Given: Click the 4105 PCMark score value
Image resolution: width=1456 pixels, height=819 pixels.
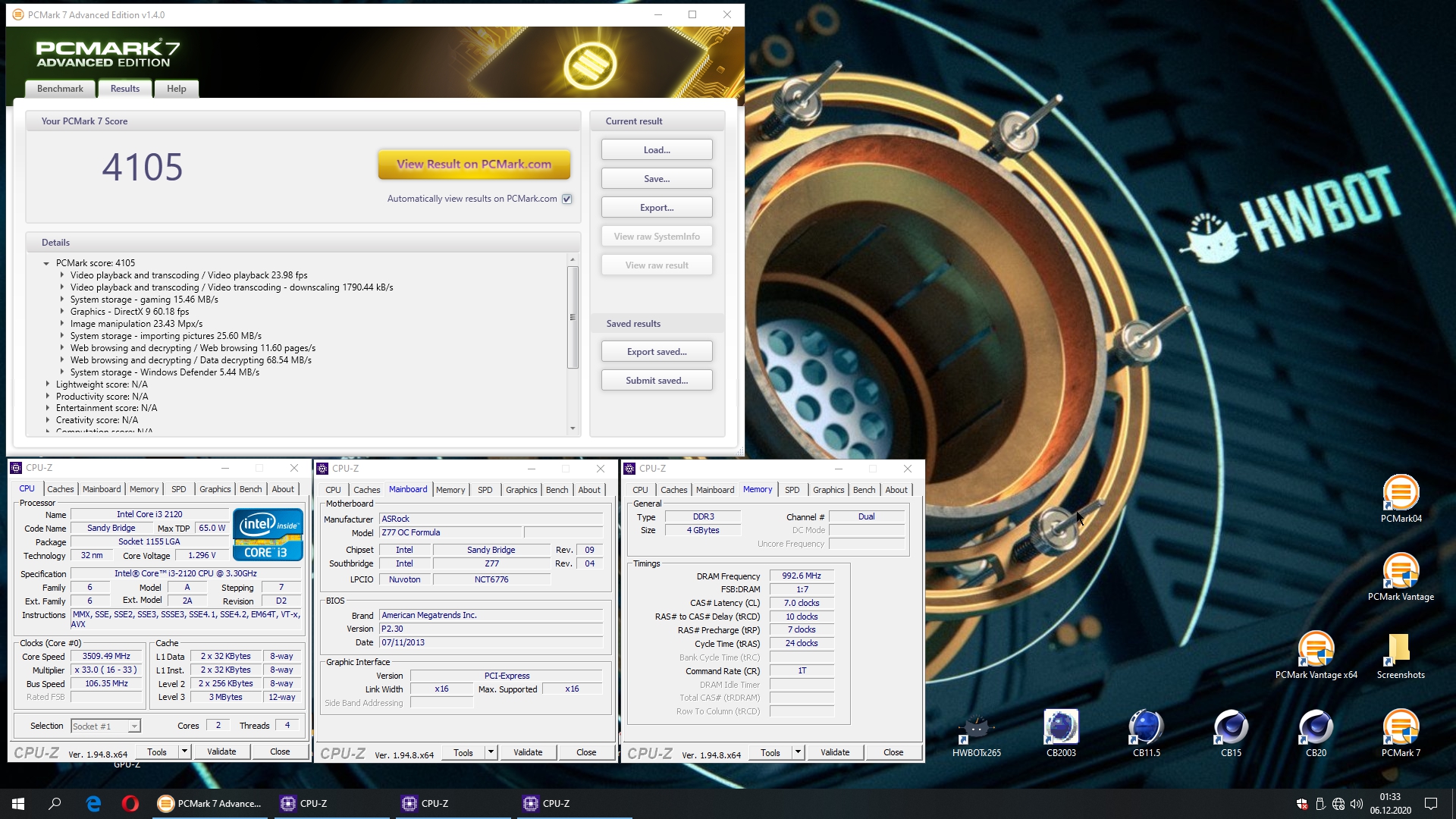Looking at the screenshot, I should click(x=143, y=167).
